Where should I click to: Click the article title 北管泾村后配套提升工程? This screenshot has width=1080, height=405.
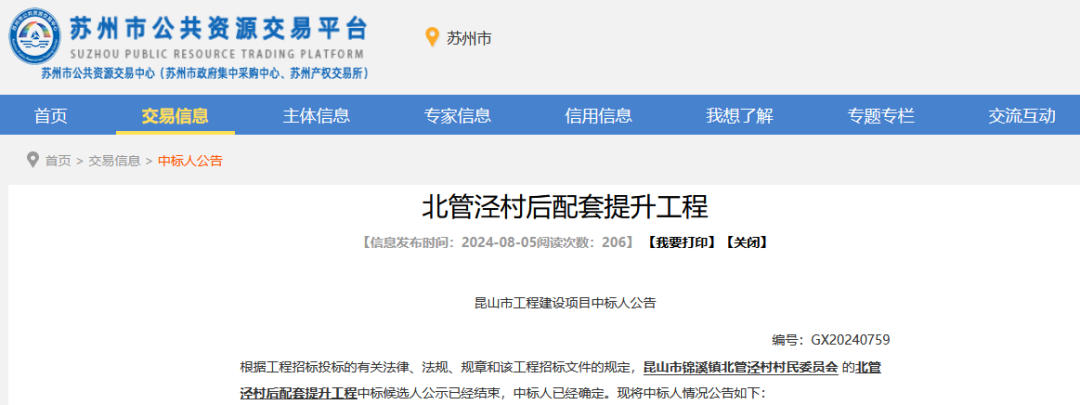coord(564,207)
